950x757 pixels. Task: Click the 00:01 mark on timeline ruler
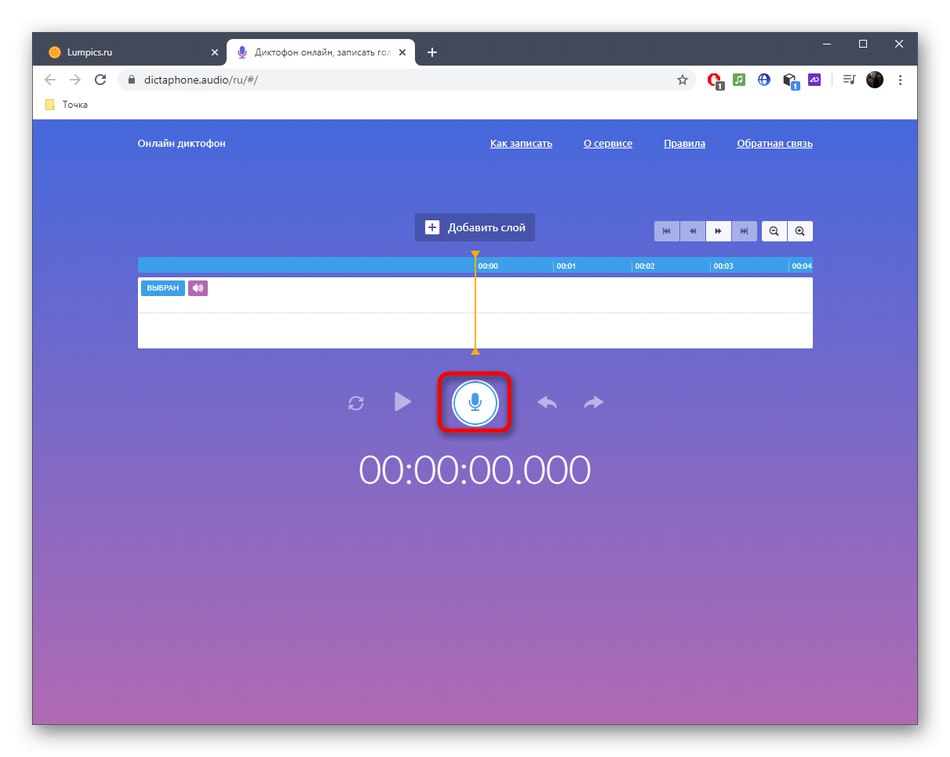[x=566, y=266]
